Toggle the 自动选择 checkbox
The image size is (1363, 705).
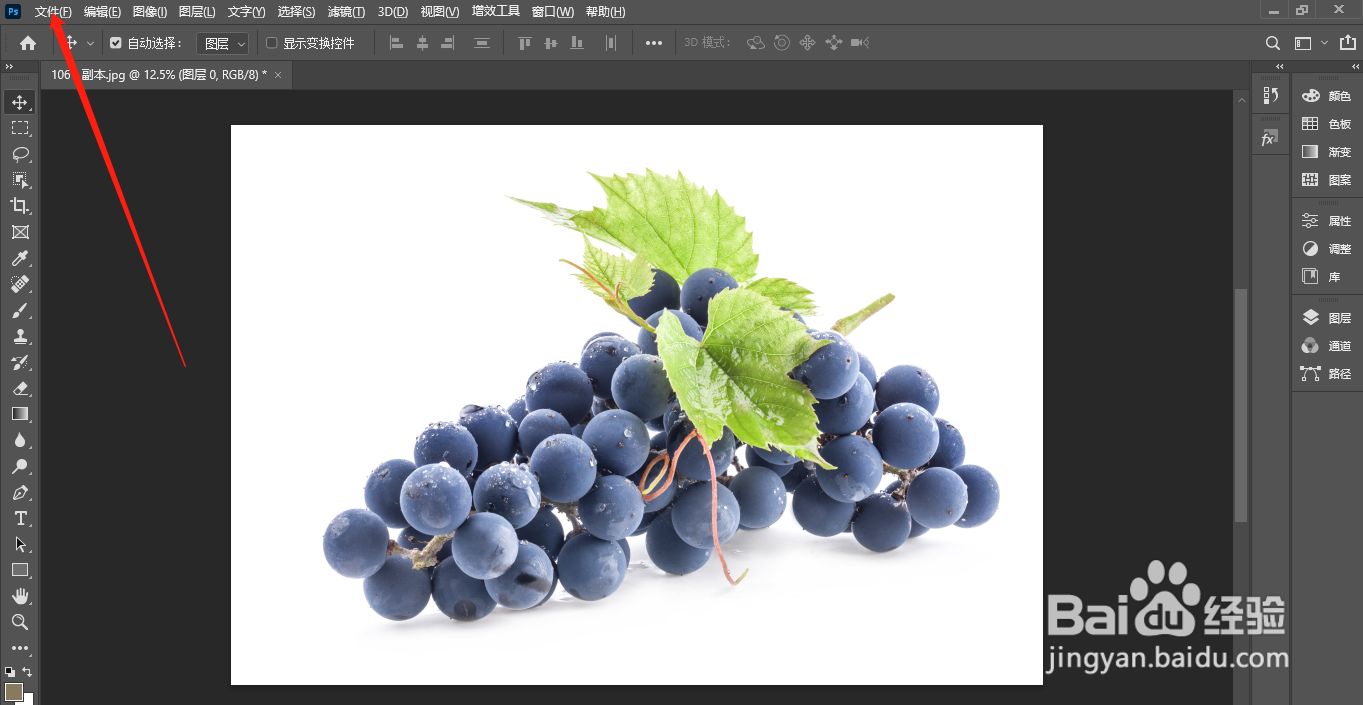tap(116, 43)
